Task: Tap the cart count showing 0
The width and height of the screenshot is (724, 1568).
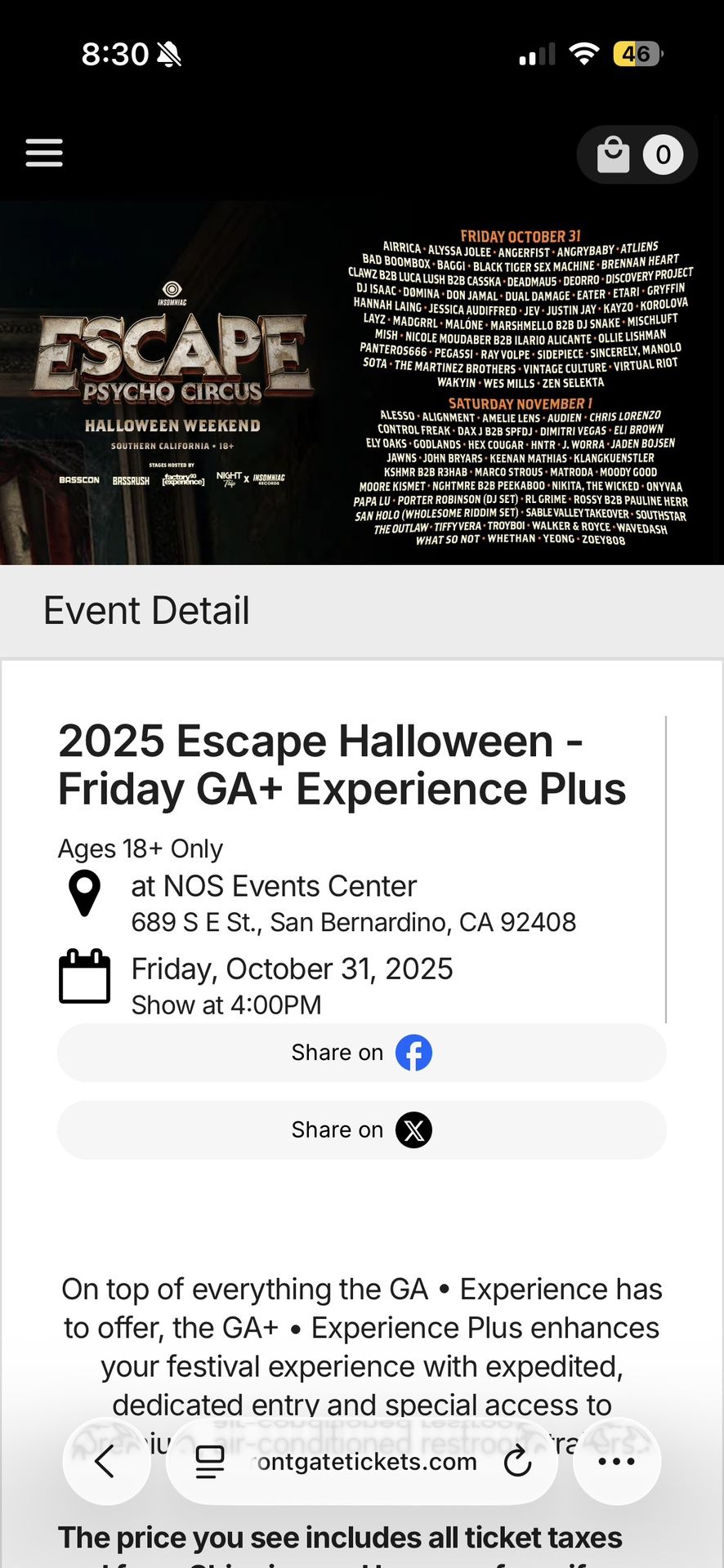Action: coord(663,154)
